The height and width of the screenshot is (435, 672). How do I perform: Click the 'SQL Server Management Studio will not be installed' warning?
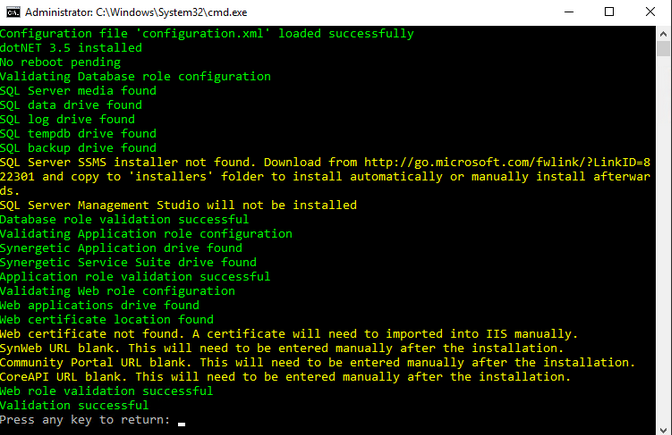[x=178, y=205]
